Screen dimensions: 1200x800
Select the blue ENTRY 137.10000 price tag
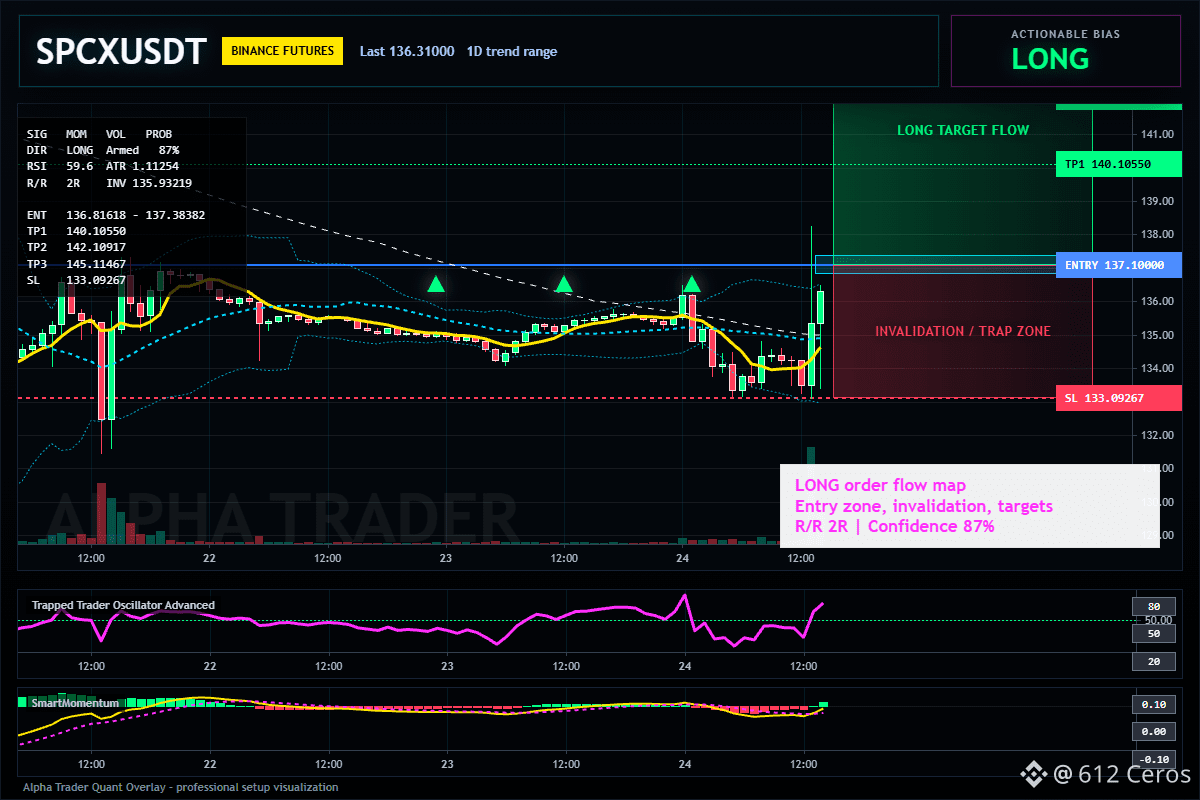(x=1117, y=265)
